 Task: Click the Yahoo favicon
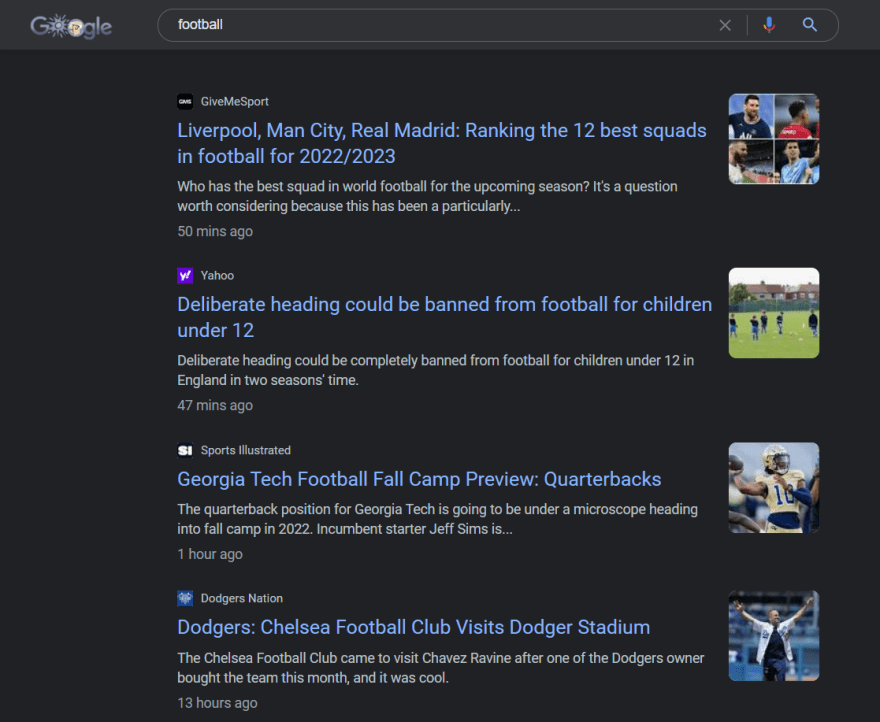pyautogui.click(x=185, y=276)
